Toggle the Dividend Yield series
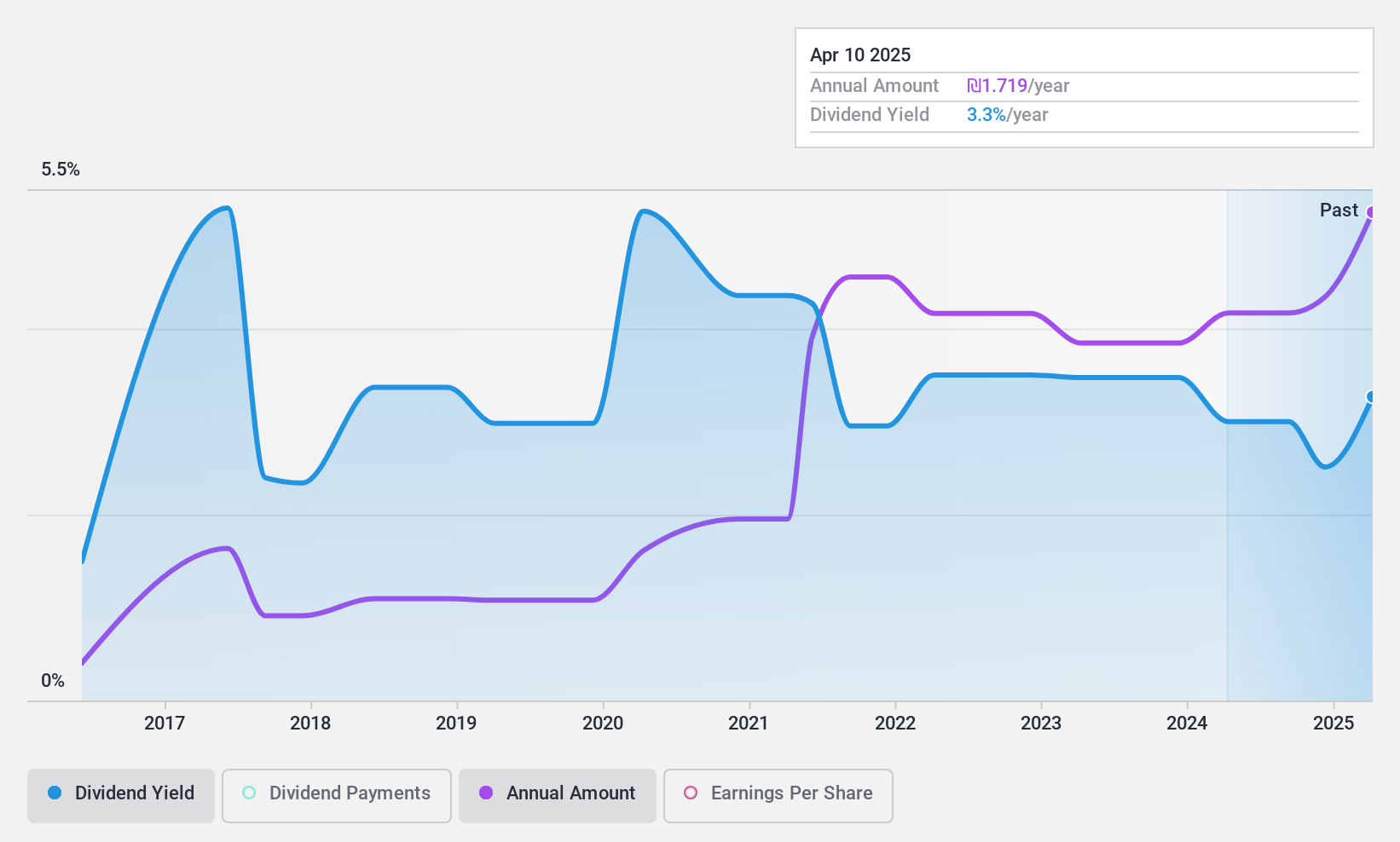 121,796
